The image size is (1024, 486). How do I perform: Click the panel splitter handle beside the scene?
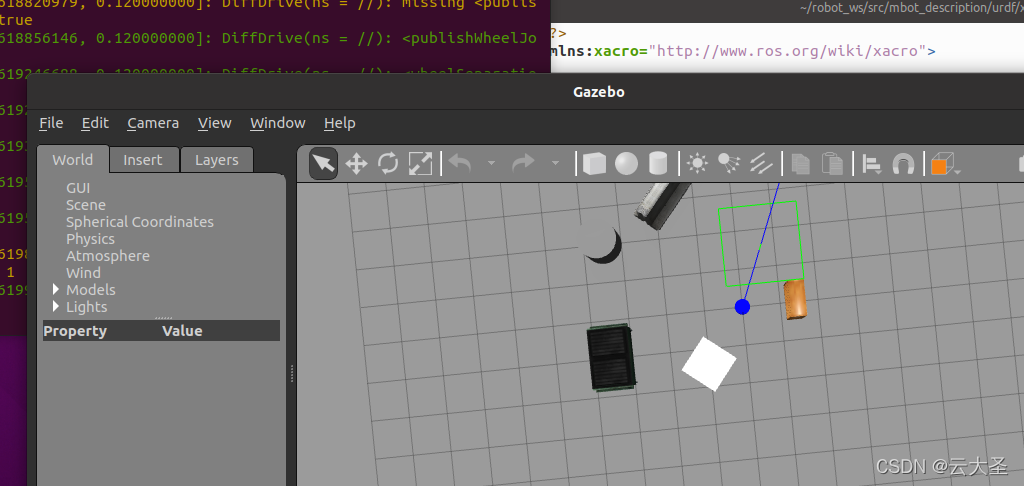(291, 374)
